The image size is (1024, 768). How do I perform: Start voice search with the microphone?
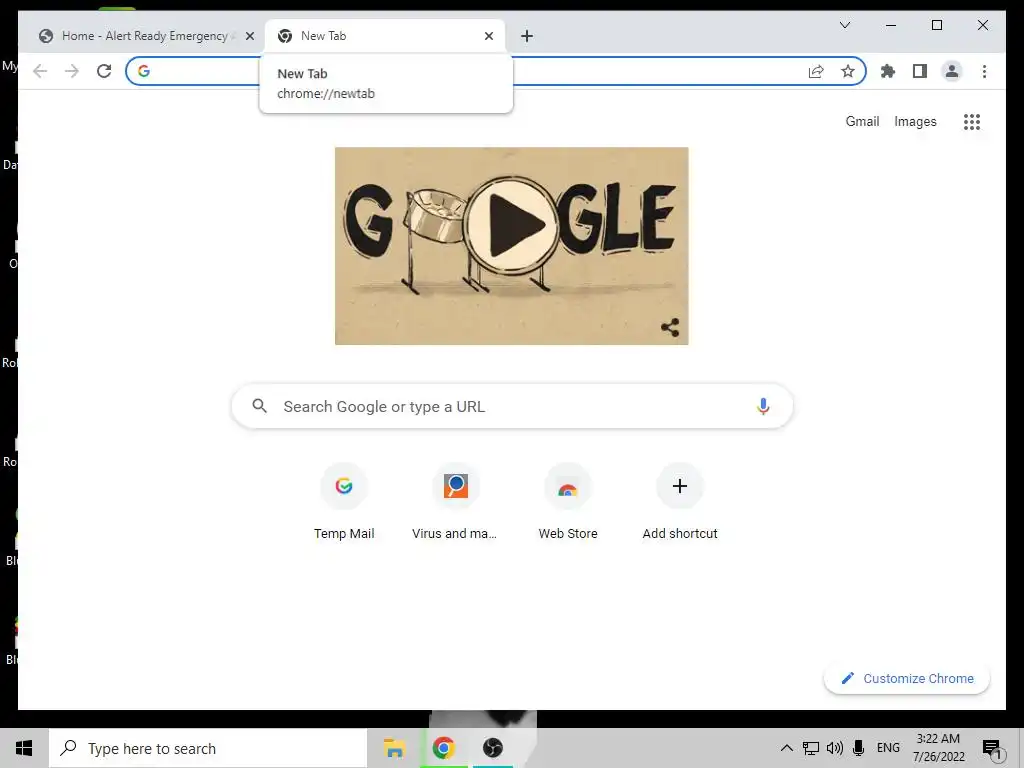tap(763, 406)
